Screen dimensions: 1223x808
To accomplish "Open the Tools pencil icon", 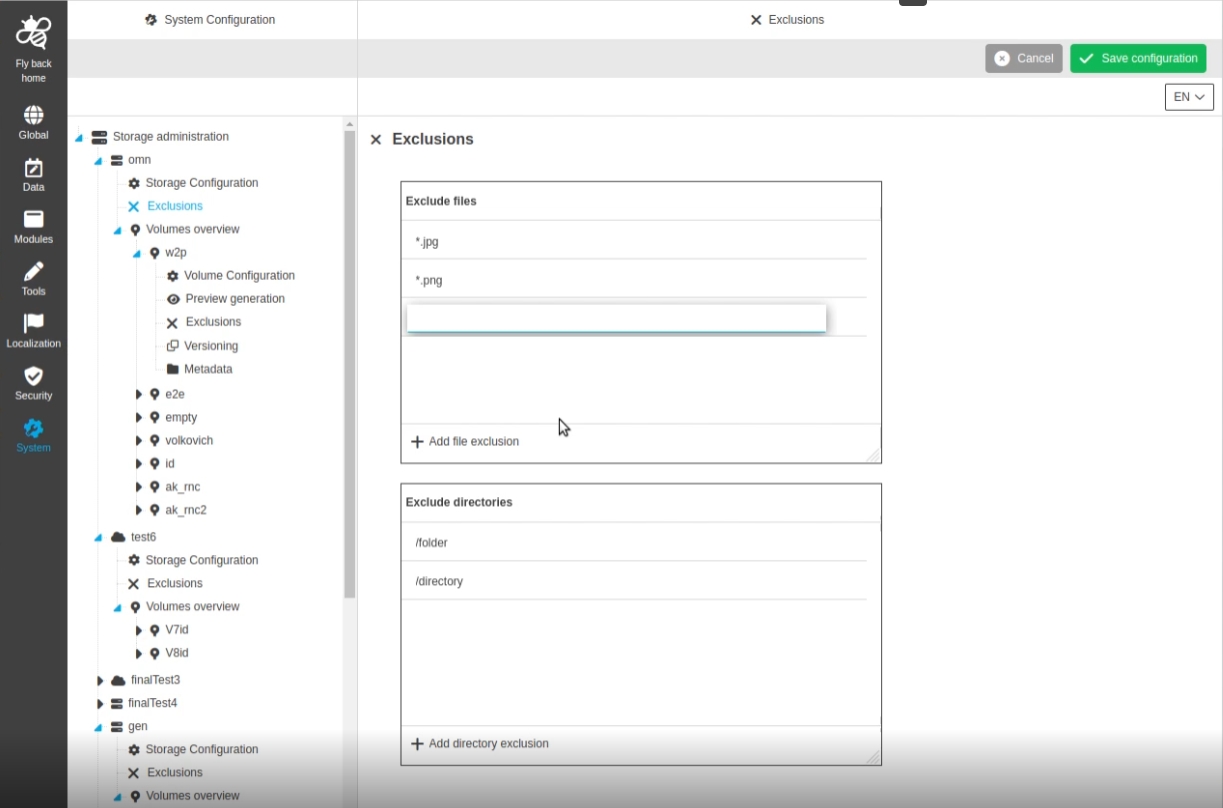I will pos(33,272).
